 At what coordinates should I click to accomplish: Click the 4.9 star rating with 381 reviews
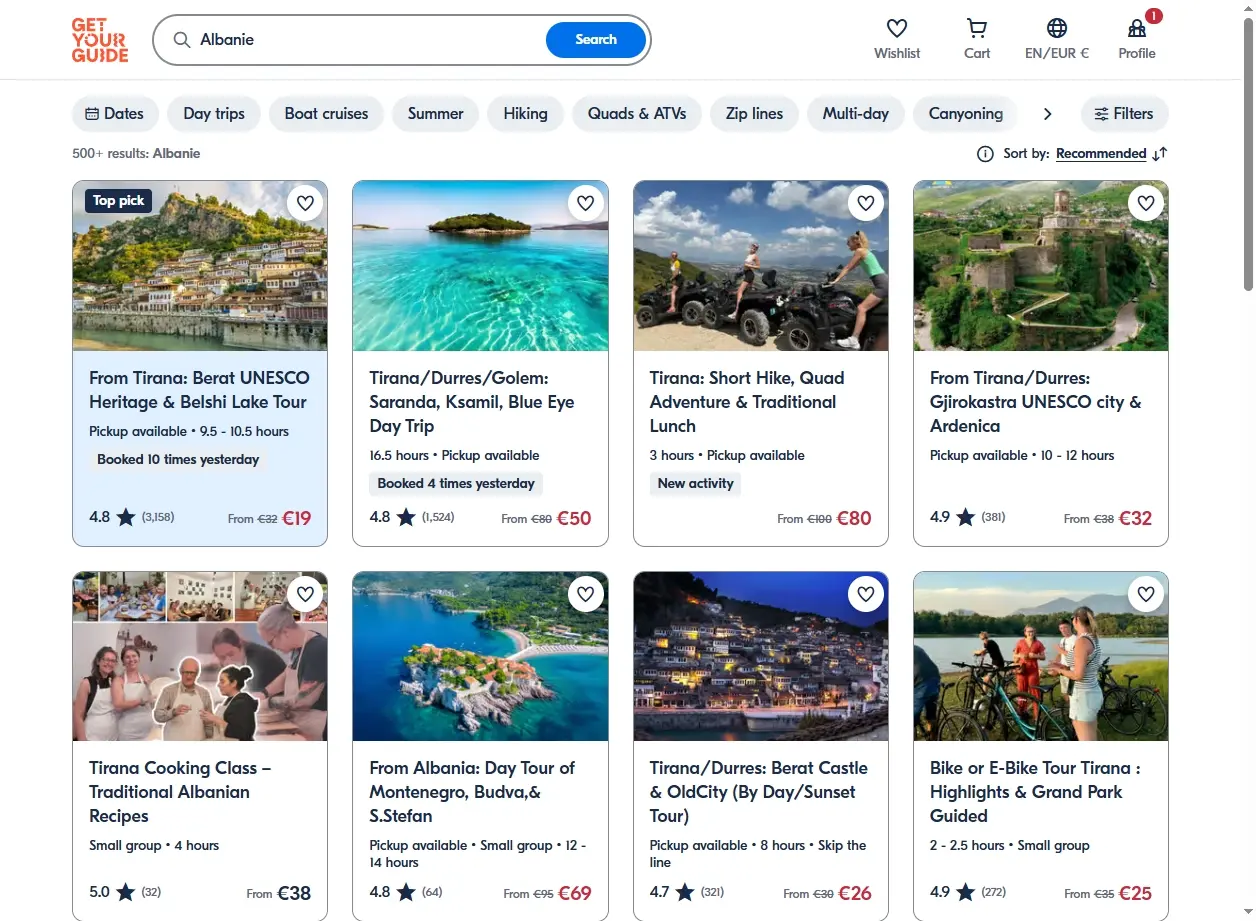coord(968,517)
